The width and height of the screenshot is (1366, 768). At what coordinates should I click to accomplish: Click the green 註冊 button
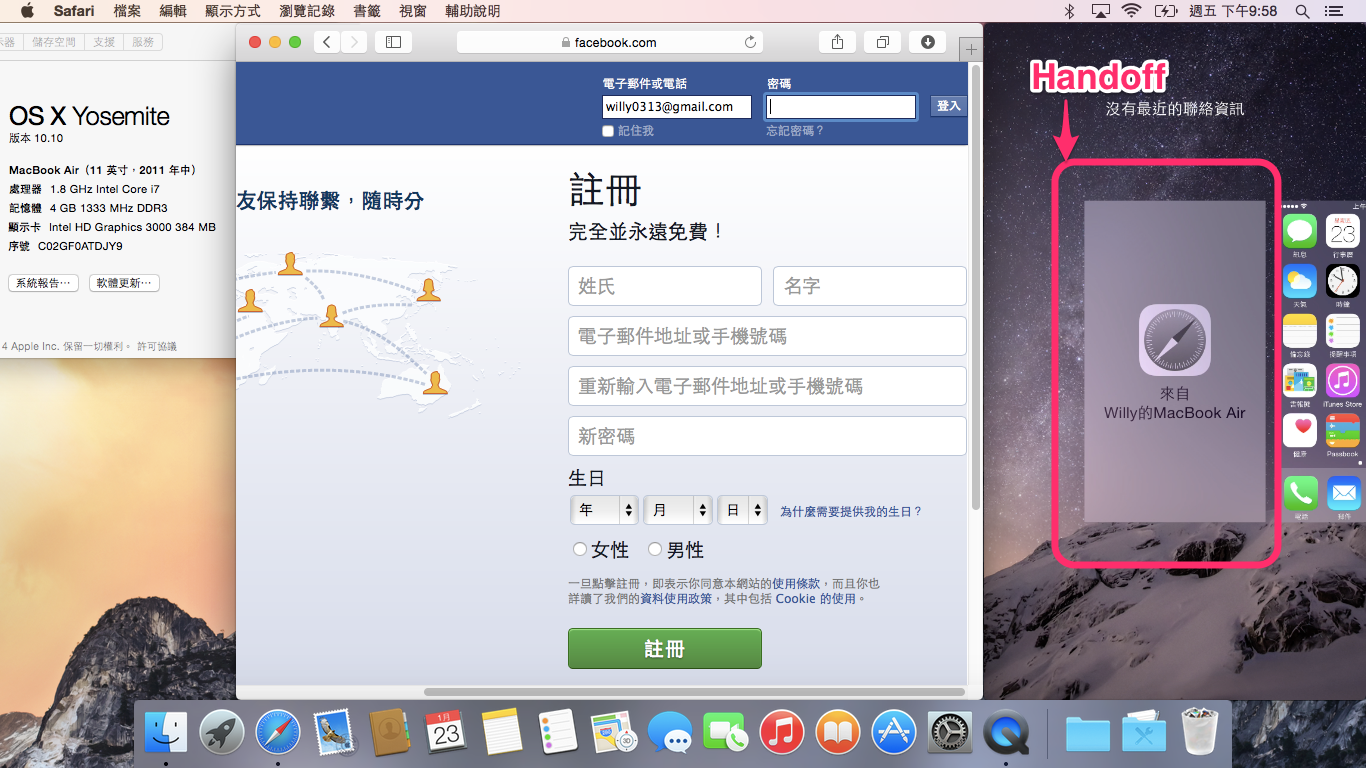click(665, 648)
